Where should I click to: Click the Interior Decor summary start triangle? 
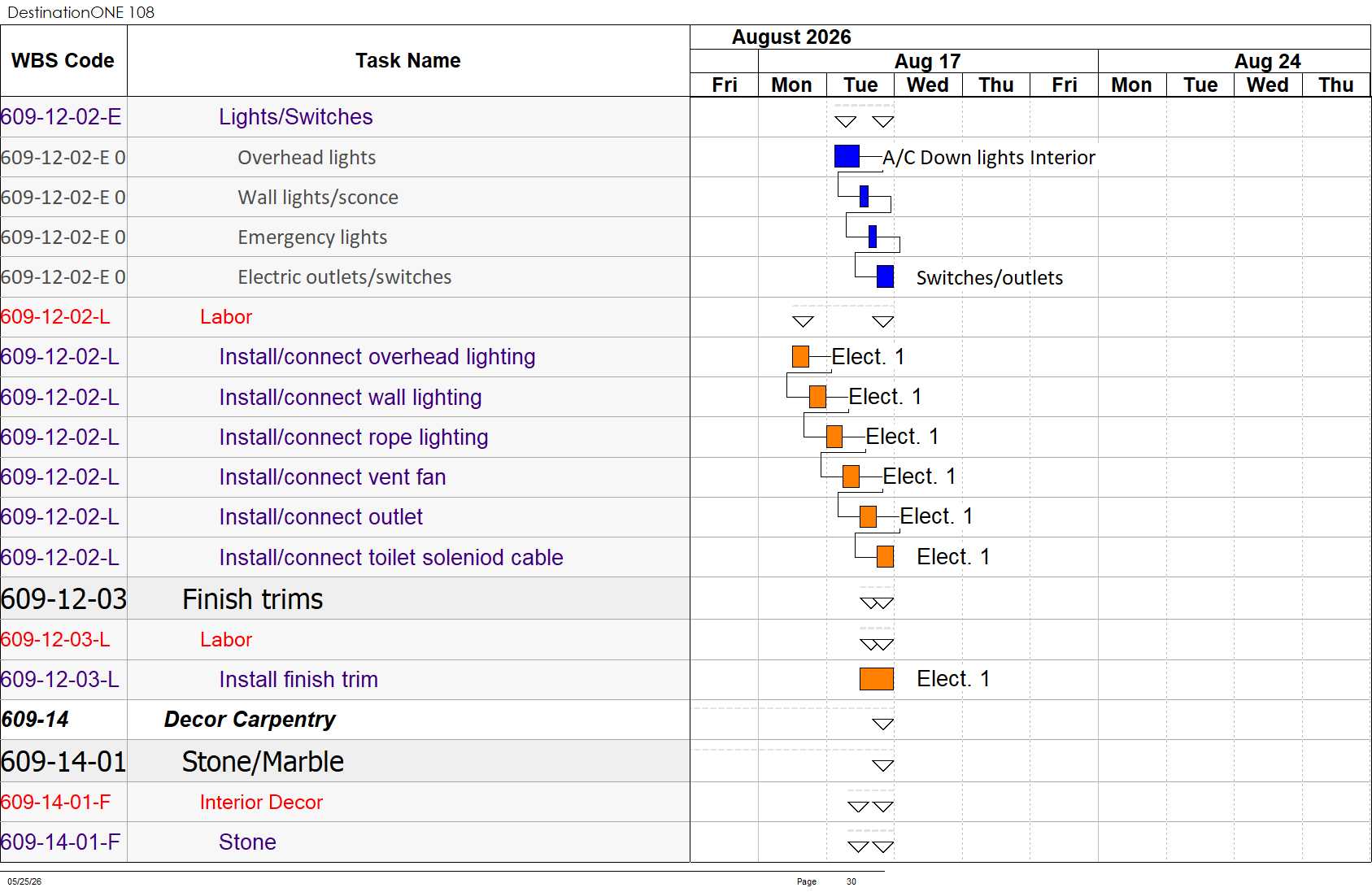(x=858, y=807)
